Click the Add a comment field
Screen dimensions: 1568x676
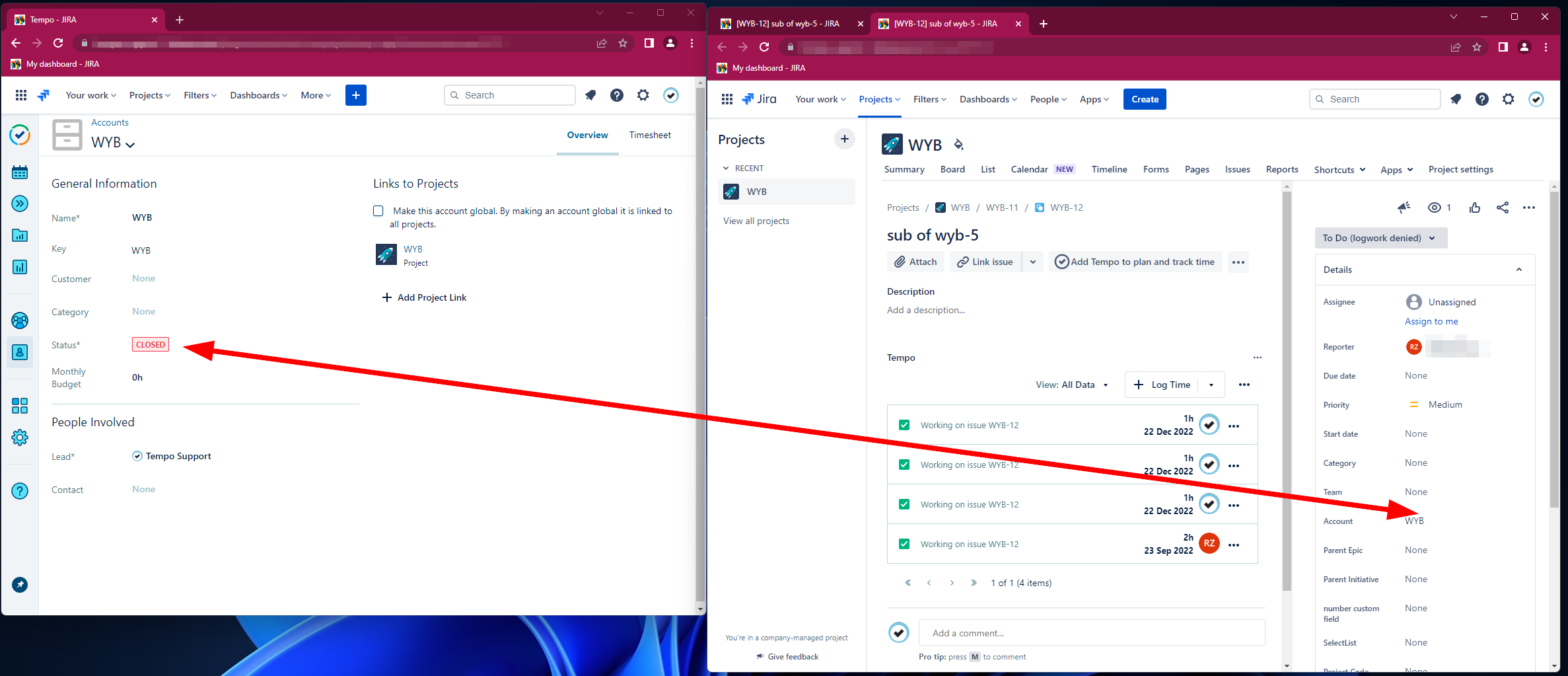tap(1091, 633)
